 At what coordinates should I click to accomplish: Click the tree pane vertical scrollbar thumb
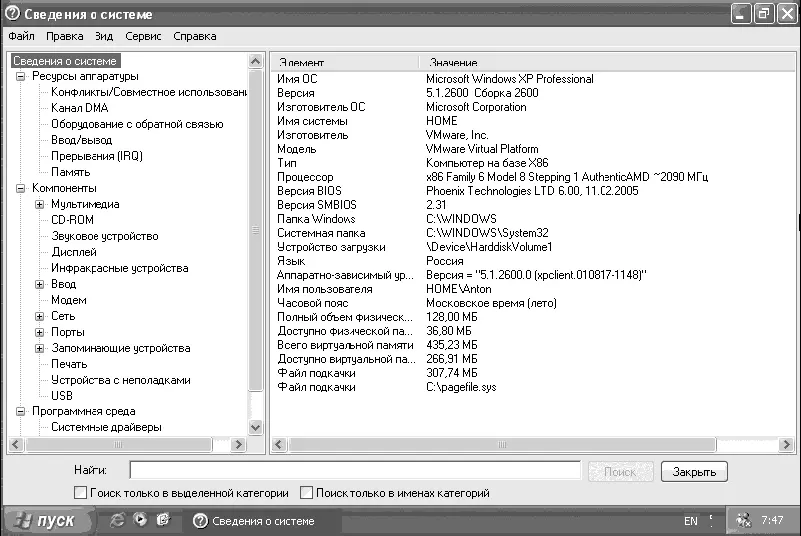tap(255, 230)
